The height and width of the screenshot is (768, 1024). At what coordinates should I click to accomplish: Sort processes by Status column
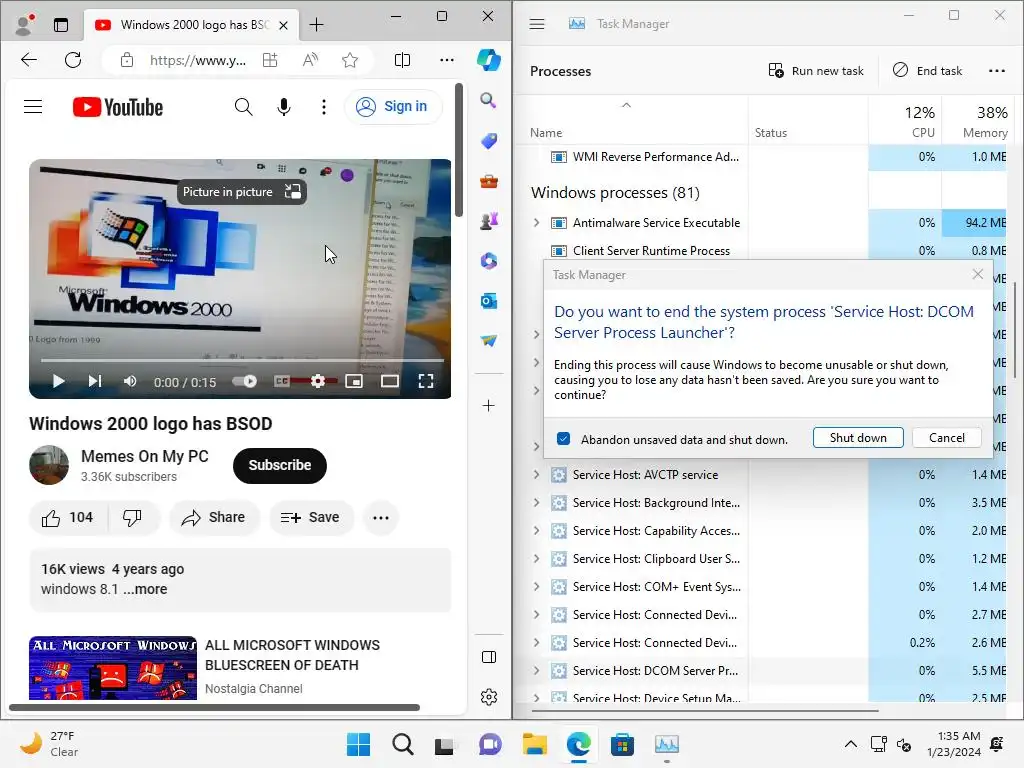click(808, 121)
